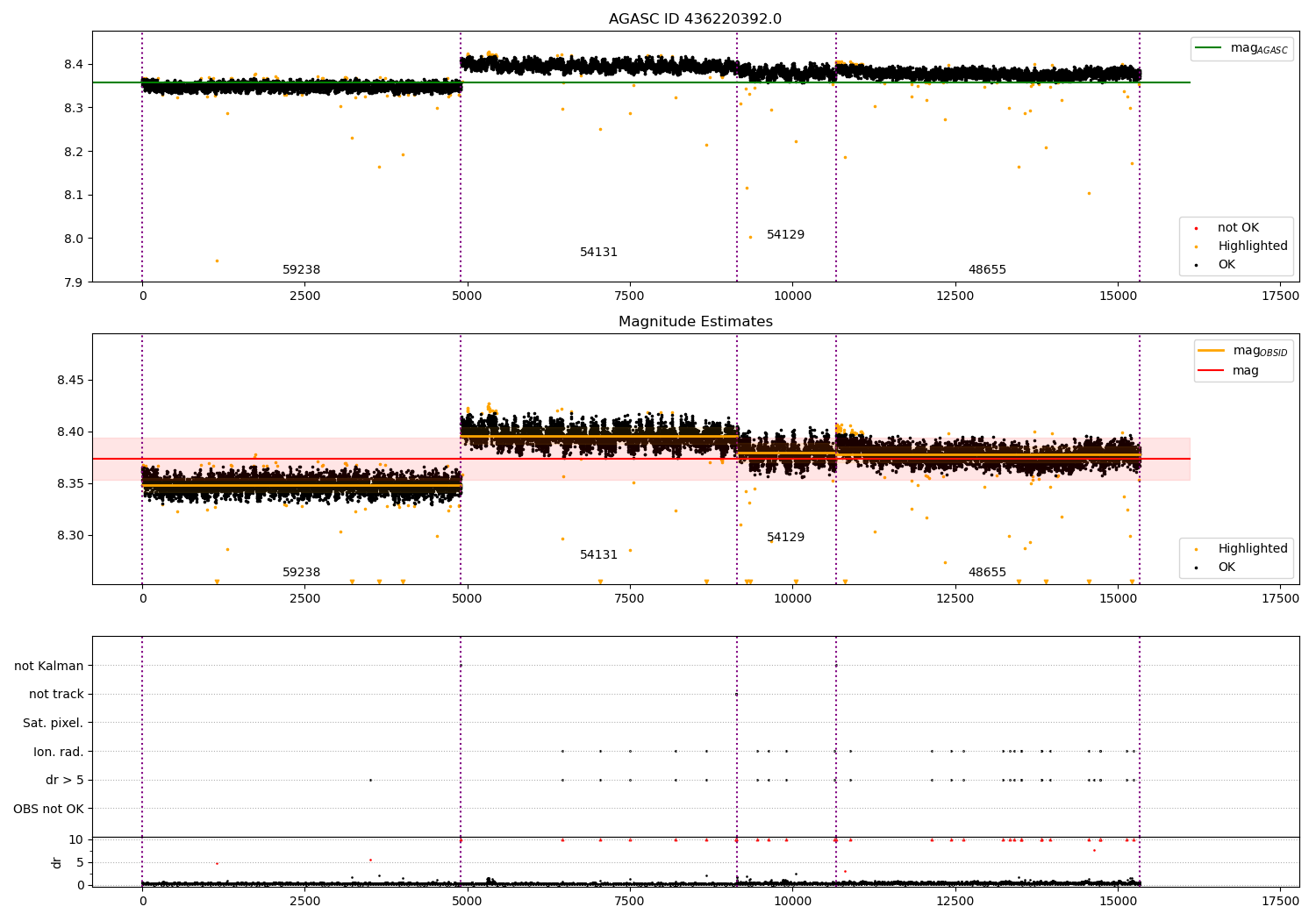Click obsid label 54131 in the Magnitude Estimates plot

598,555
